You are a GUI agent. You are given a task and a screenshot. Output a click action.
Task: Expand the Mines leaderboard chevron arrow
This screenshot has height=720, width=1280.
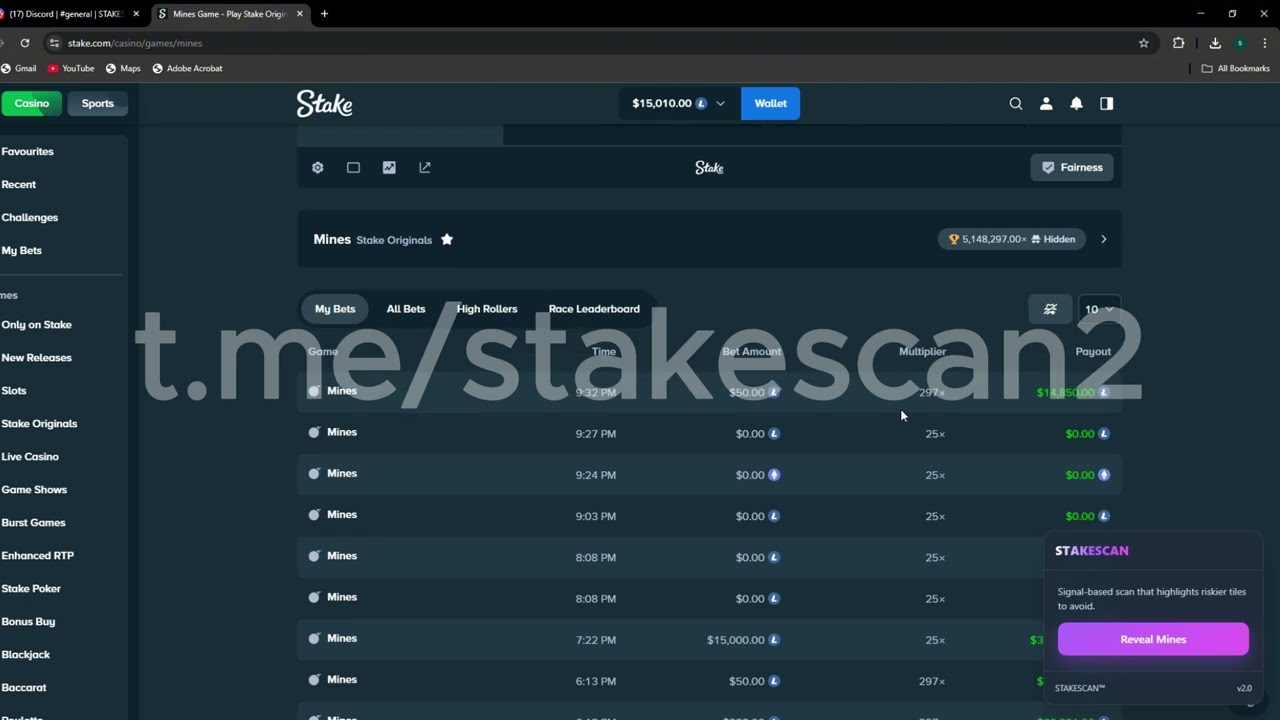click(x=1103, y=239)
